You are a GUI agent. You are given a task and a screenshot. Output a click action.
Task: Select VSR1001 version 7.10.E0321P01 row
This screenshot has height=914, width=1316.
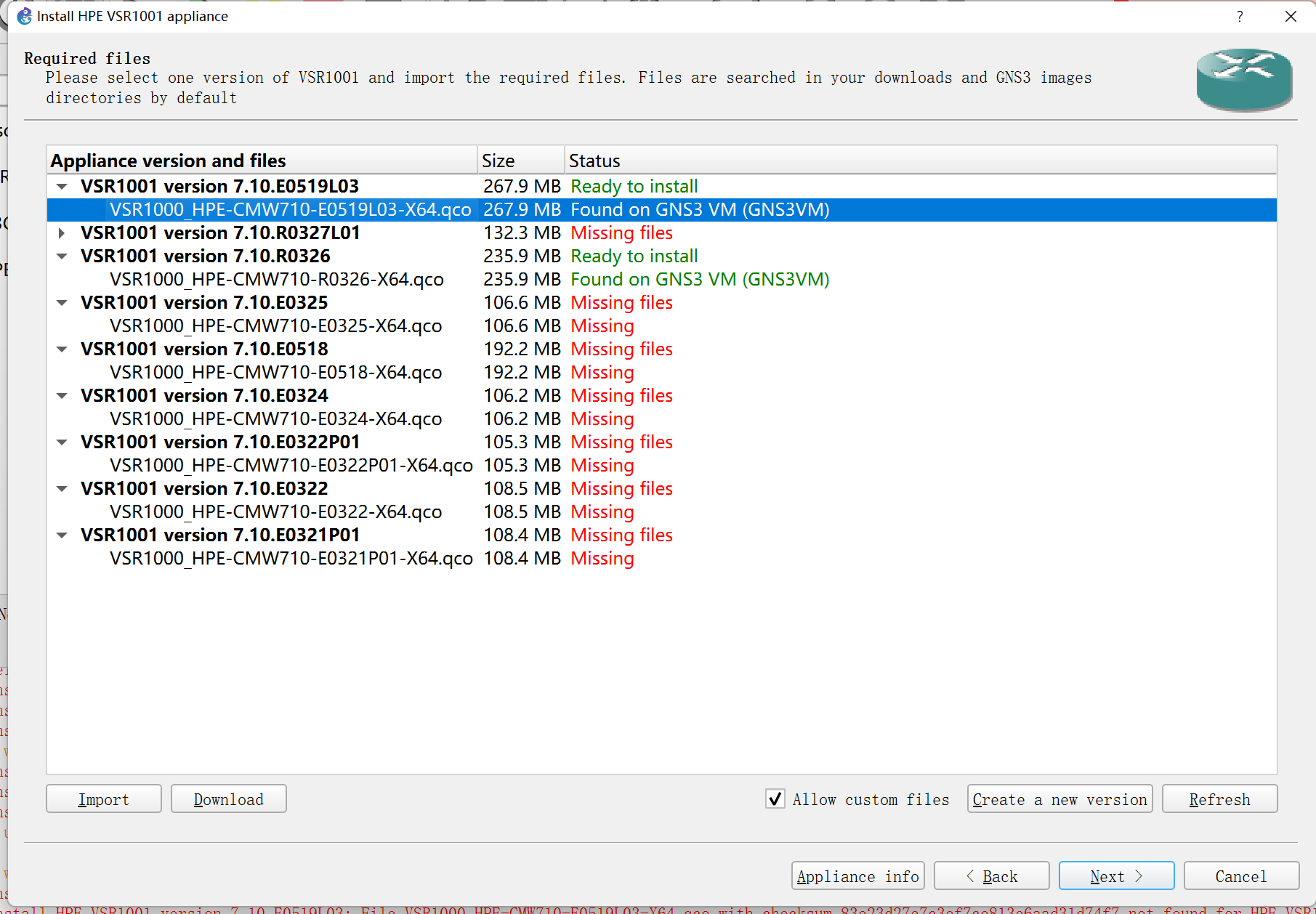click(x=661, y=535)
